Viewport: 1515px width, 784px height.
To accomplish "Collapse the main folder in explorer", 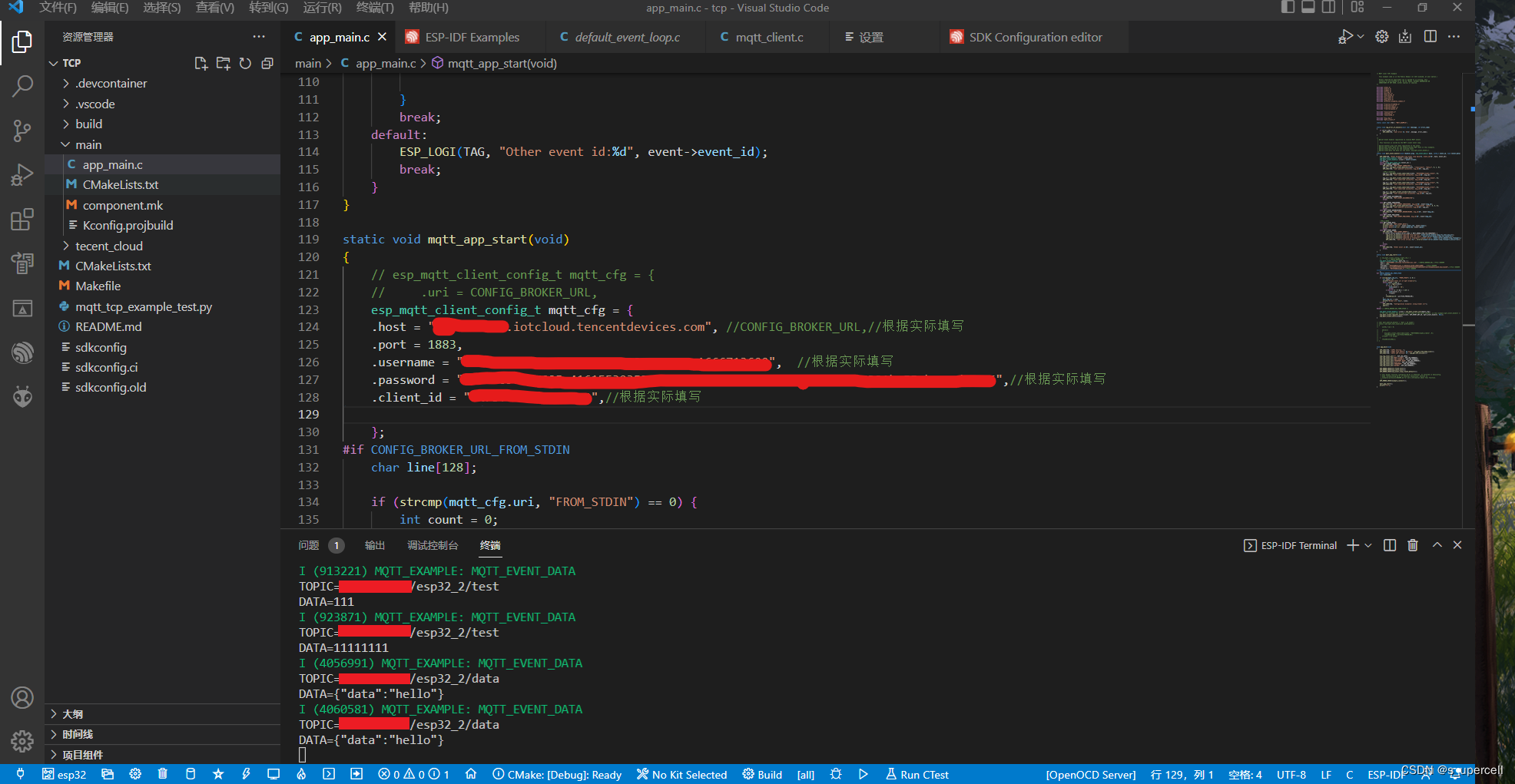I will pyautogui.click(x=88, y=144).
